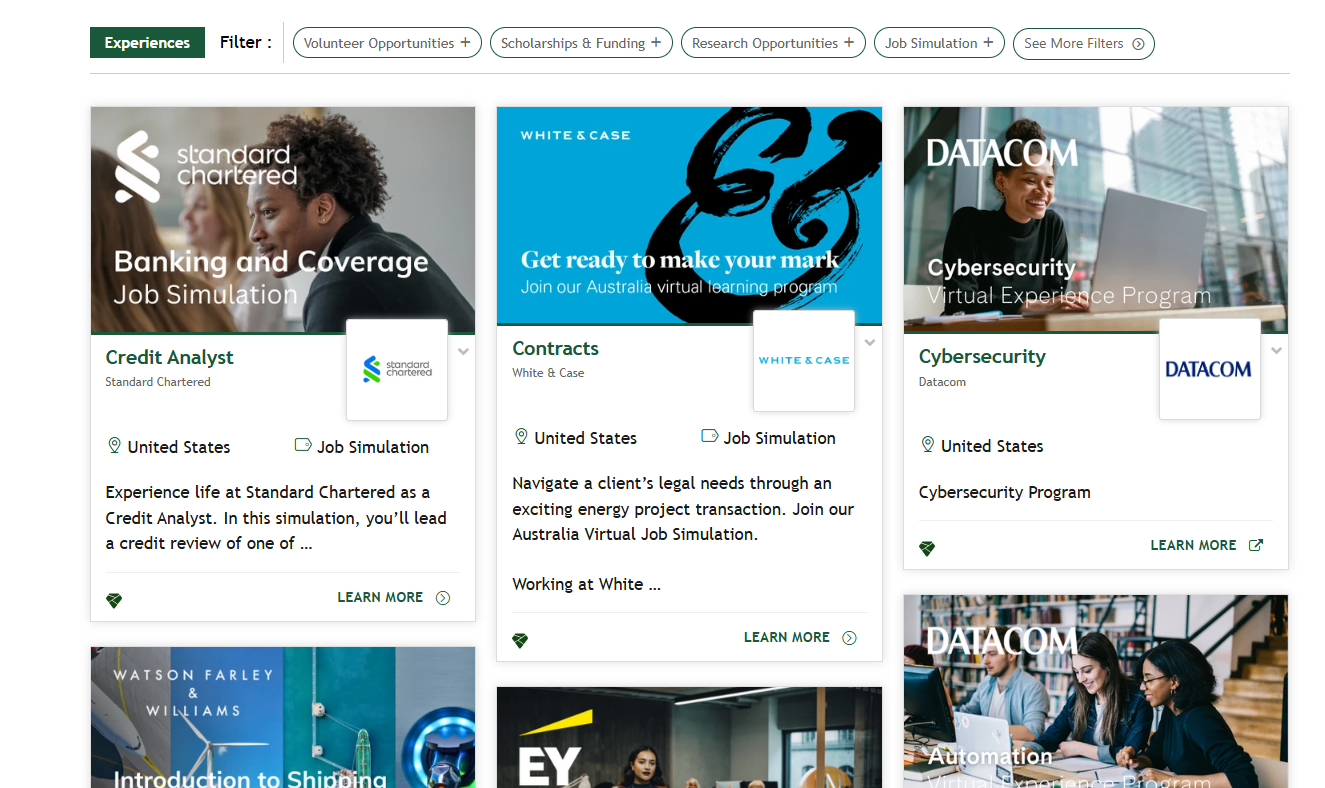Toggle the Volunteer Opportunities filter

click(387, 43)
